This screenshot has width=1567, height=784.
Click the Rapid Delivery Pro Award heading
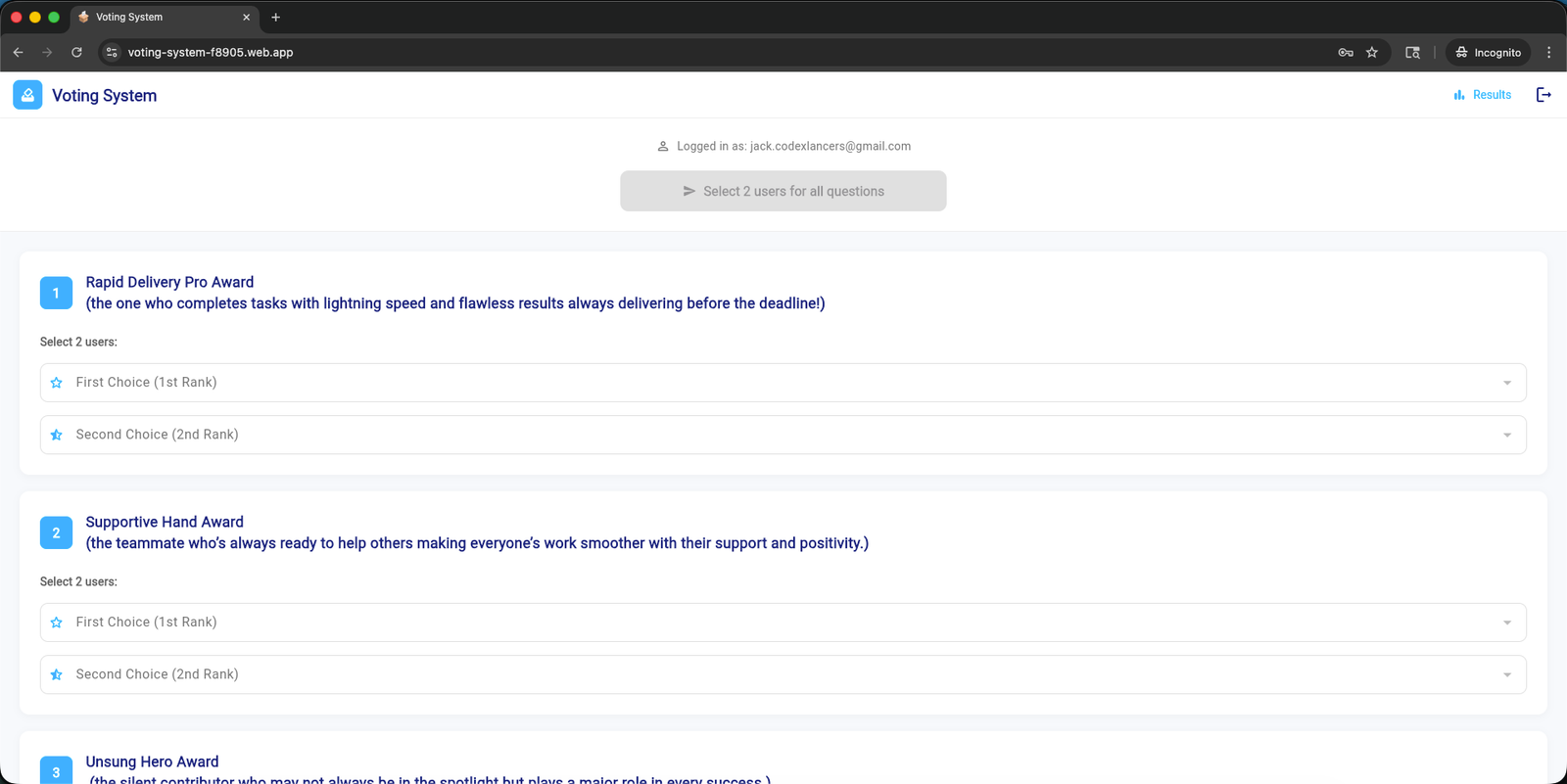pos(169,282)
